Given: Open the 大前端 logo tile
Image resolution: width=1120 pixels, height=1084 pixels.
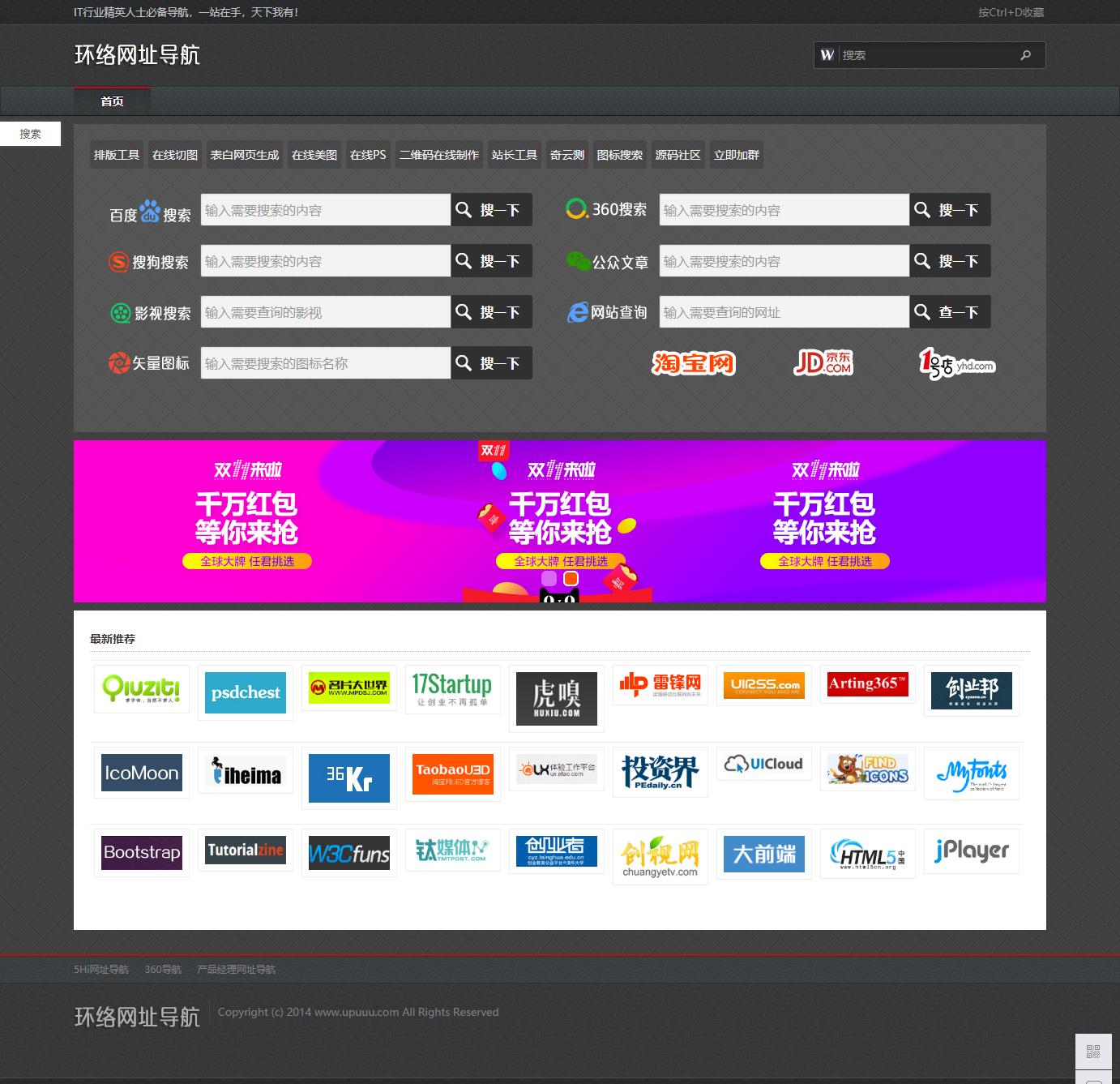Looking at the screenshot, I should coord(764,855).
